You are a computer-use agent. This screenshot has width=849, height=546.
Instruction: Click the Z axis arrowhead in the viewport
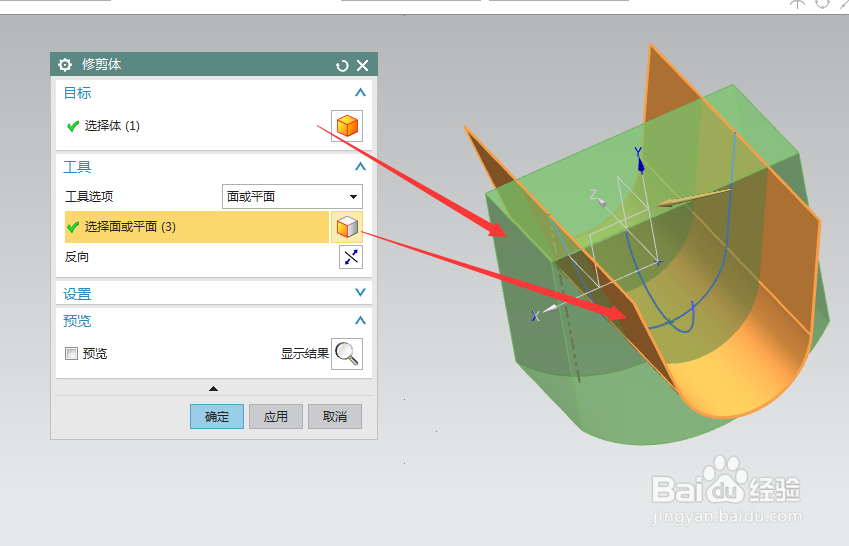coord(602,203)
